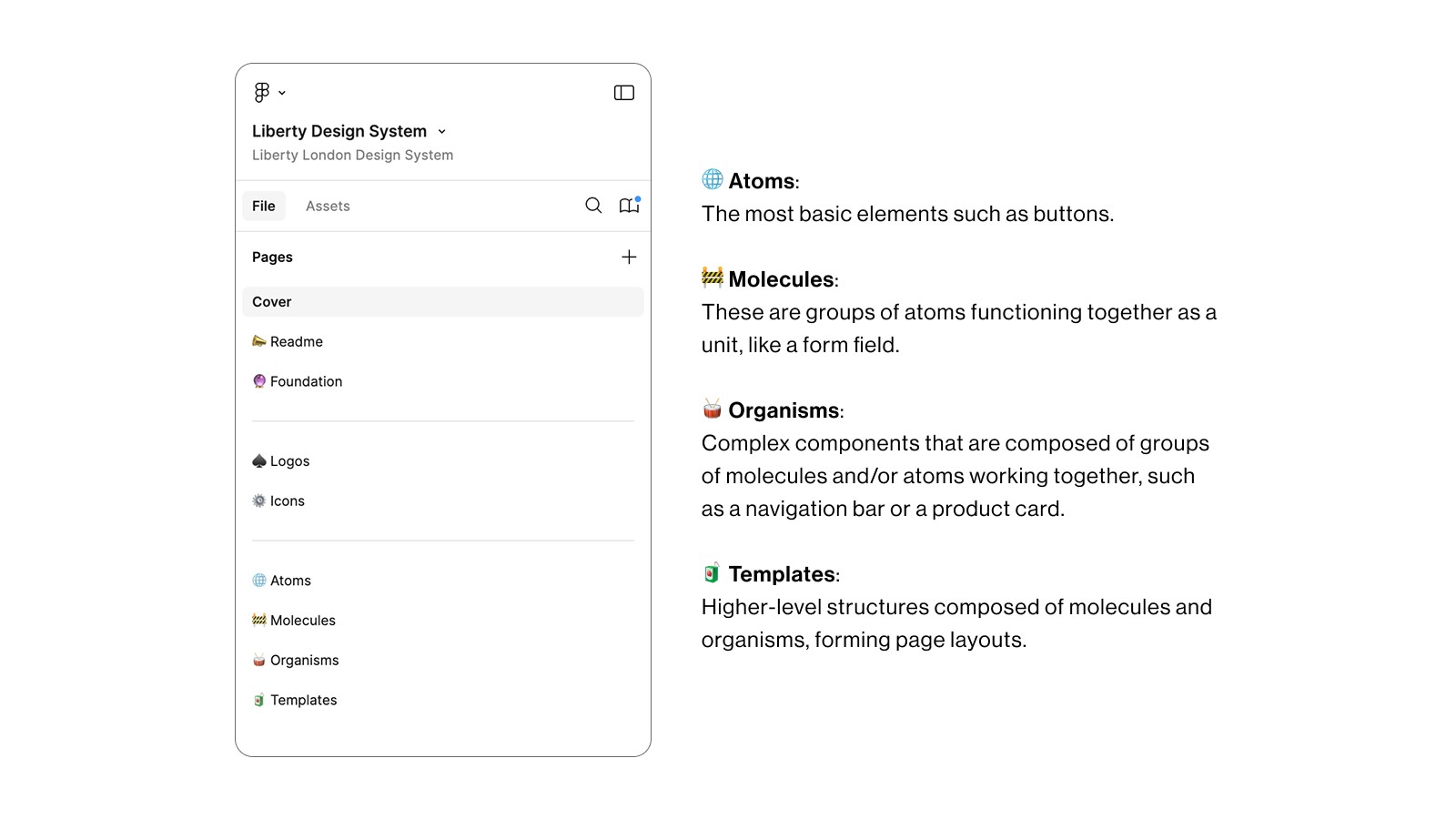Click the juice box emoji beside Templates page
This screenshot has height=819, width=1456.
[259, 700]
